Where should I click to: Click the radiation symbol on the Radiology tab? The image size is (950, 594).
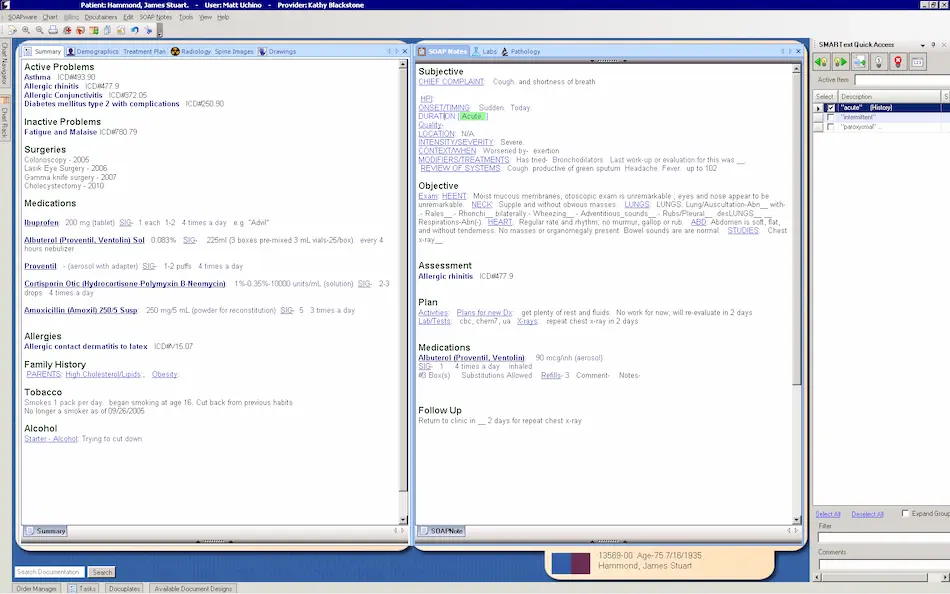[175, 50]
